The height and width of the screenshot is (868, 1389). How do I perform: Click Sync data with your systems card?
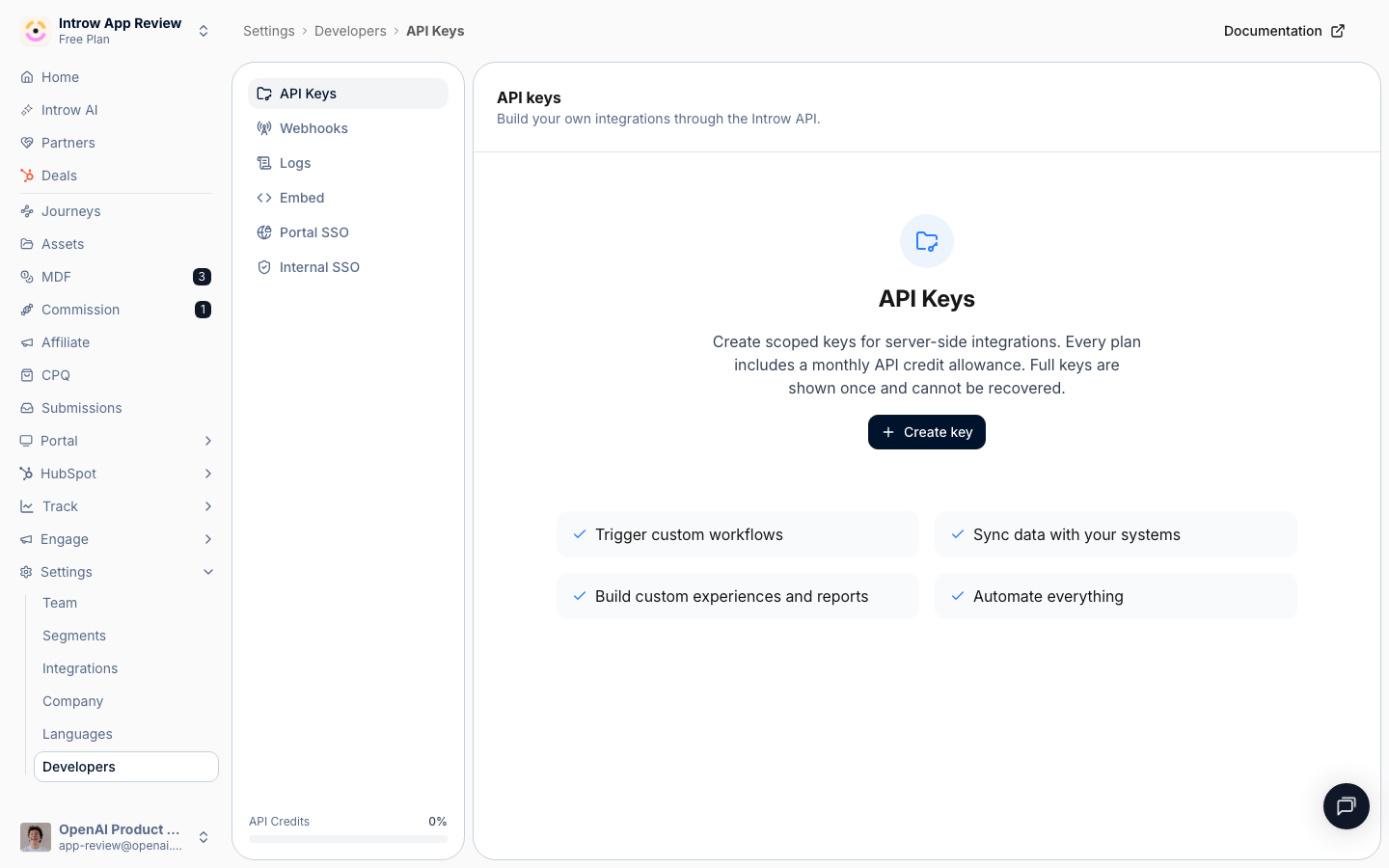[1116, 534]
